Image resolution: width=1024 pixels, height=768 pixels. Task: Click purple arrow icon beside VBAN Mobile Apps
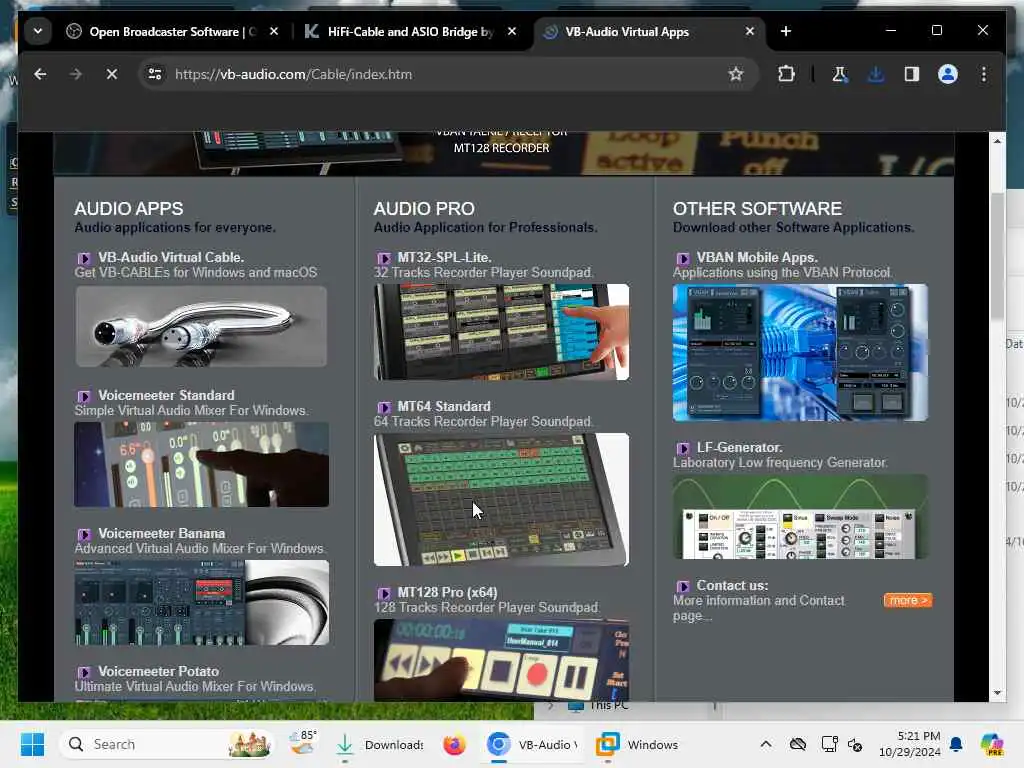point(682,259)
